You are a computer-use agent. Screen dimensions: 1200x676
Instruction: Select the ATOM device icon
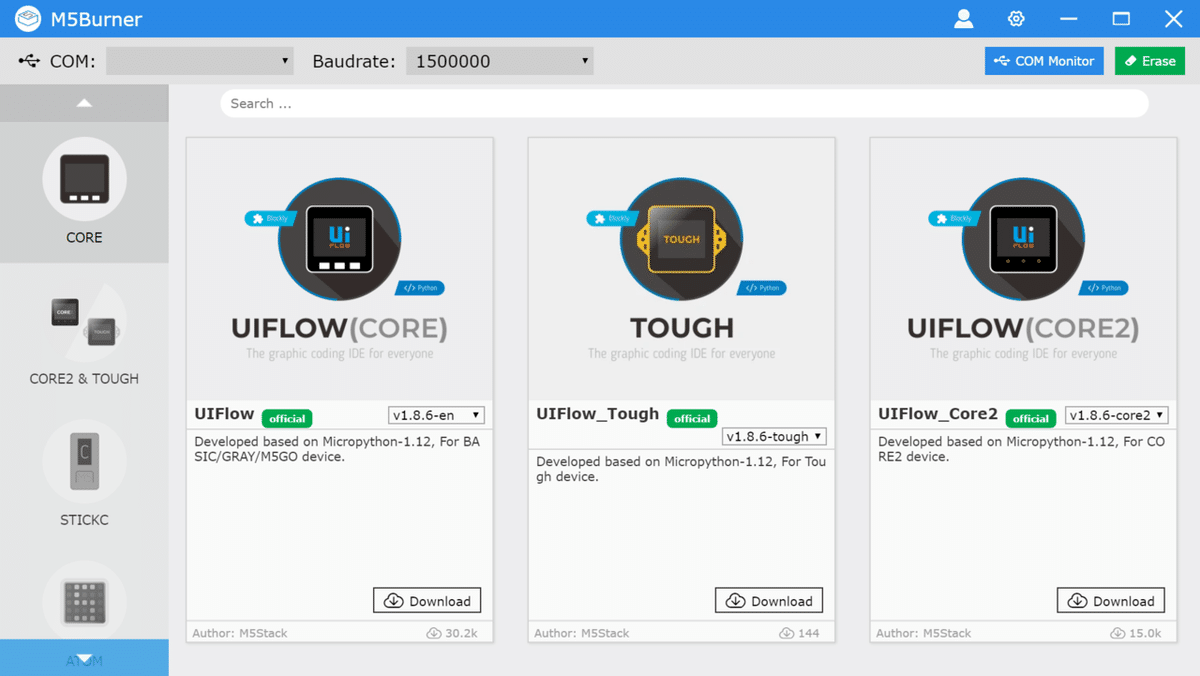tap(84, 603)
